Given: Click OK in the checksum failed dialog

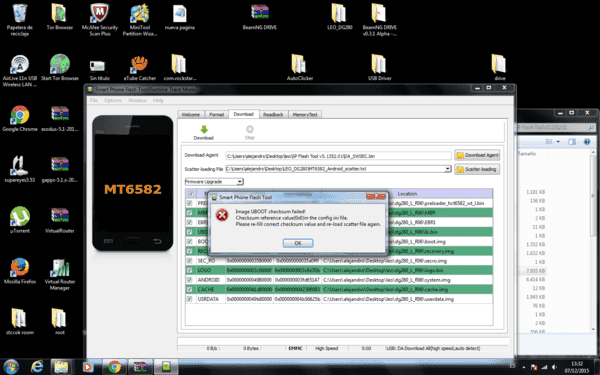Looking at the screenshot, I should tap(298, 243).
